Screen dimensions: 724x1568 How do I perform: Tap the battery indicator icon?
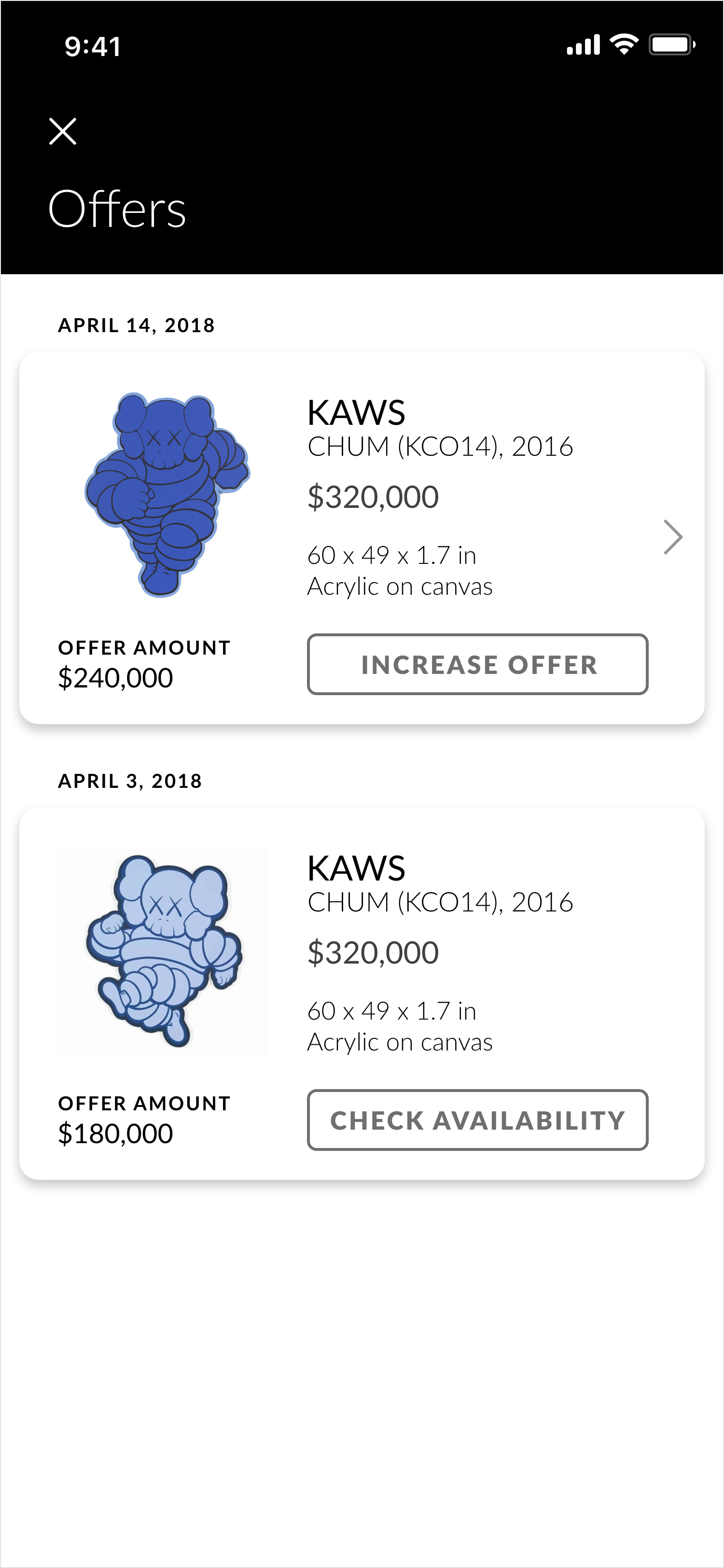click(672, 44)
